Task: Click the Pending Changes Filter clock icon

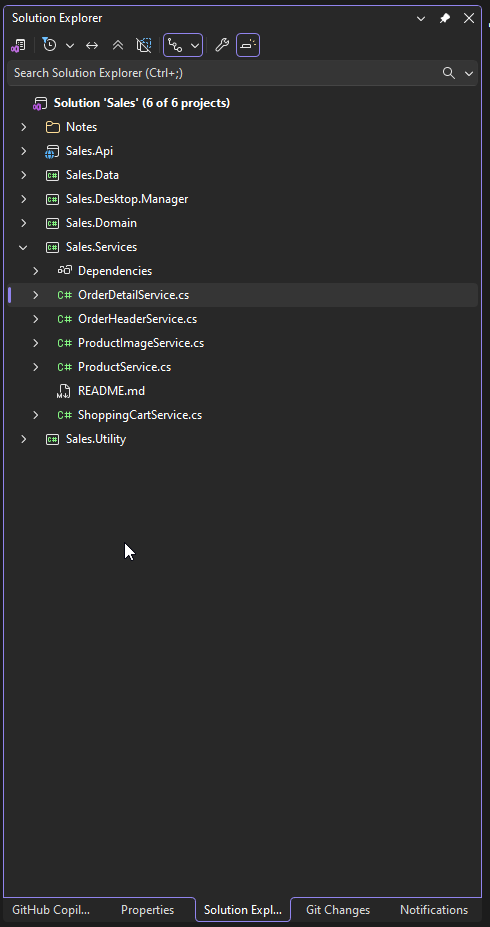Action: 50,45
